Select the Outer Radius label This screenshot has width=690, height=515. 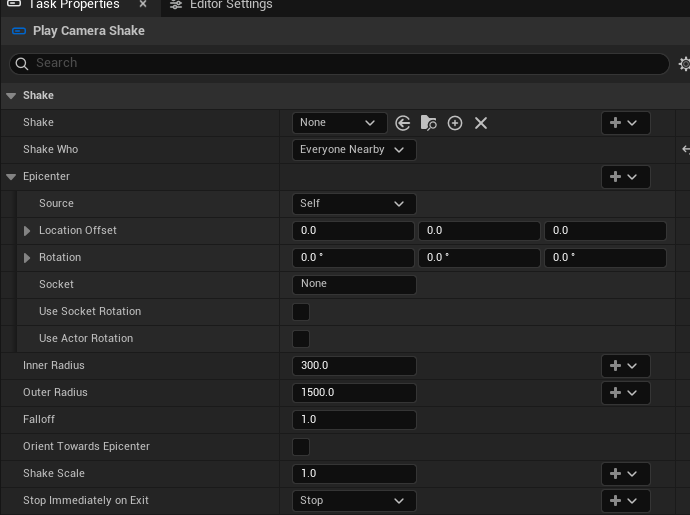[x=55, y=393]
